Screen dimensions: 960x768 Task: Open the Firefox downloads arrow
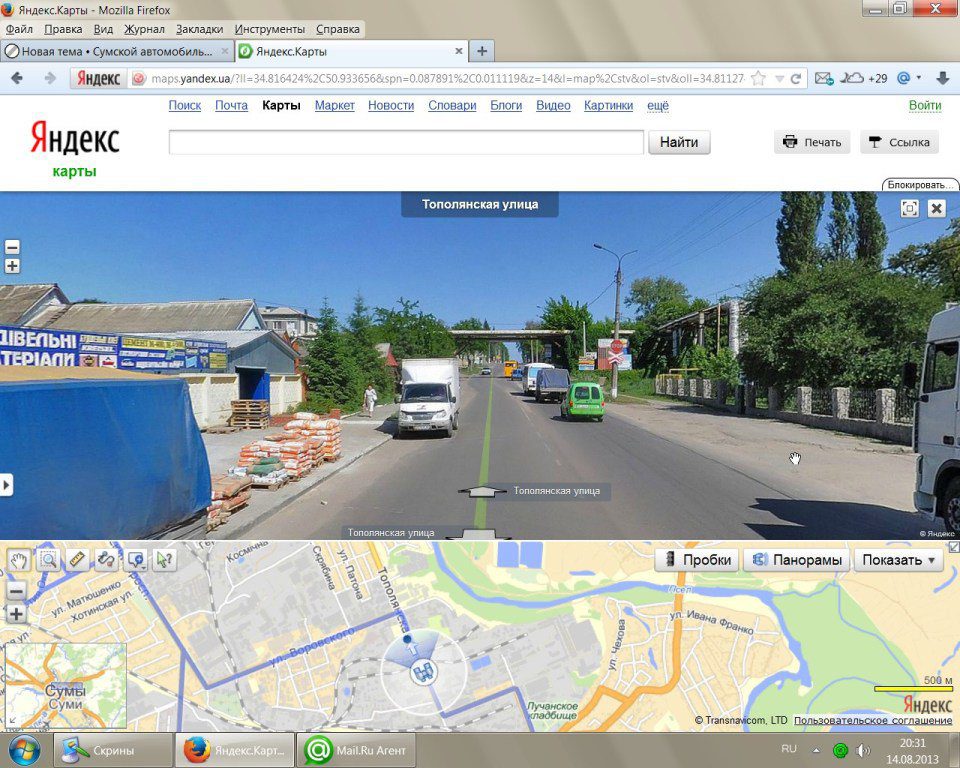(942, 78)
